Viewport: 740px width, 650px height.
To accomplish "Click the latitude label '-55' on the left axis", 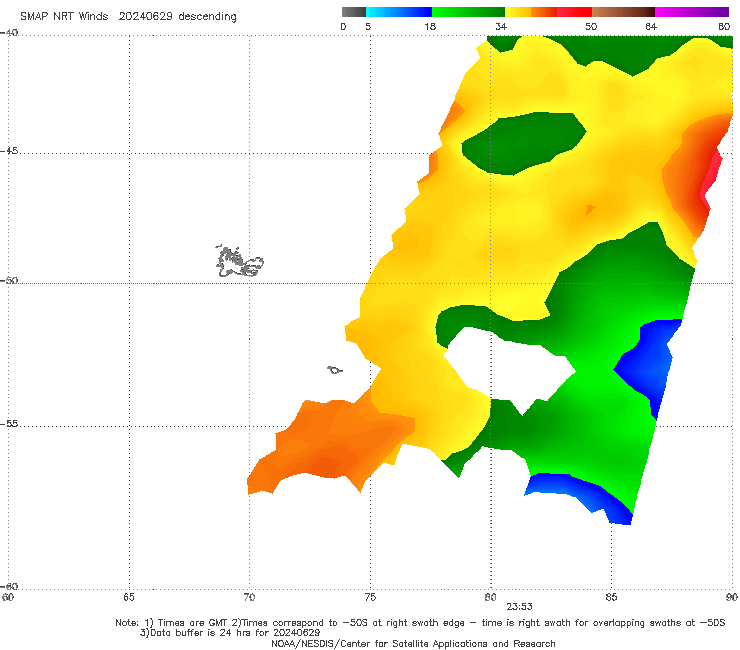I will (9, 424).
